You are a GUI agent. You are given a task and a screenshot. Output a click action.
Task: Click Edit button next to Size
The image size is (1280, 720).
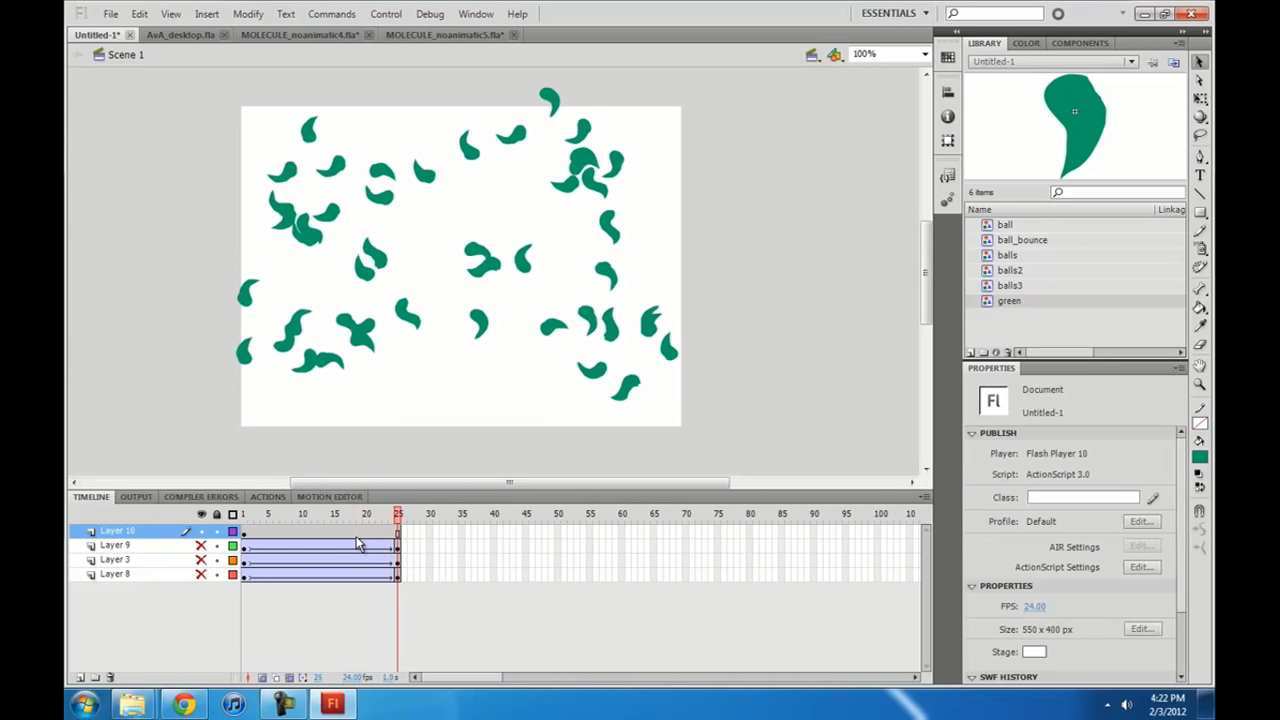1141,629
